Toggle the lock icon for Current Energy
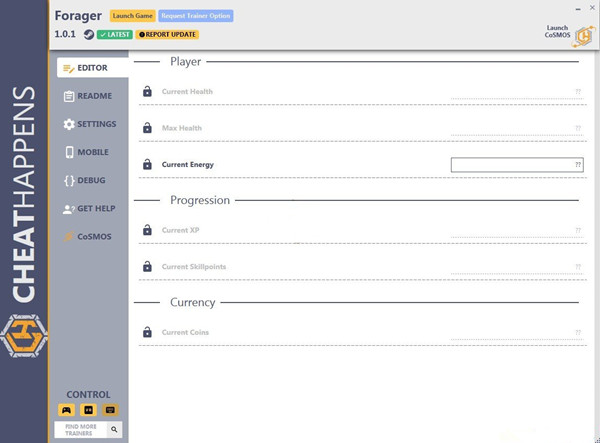 coord(147,164)
